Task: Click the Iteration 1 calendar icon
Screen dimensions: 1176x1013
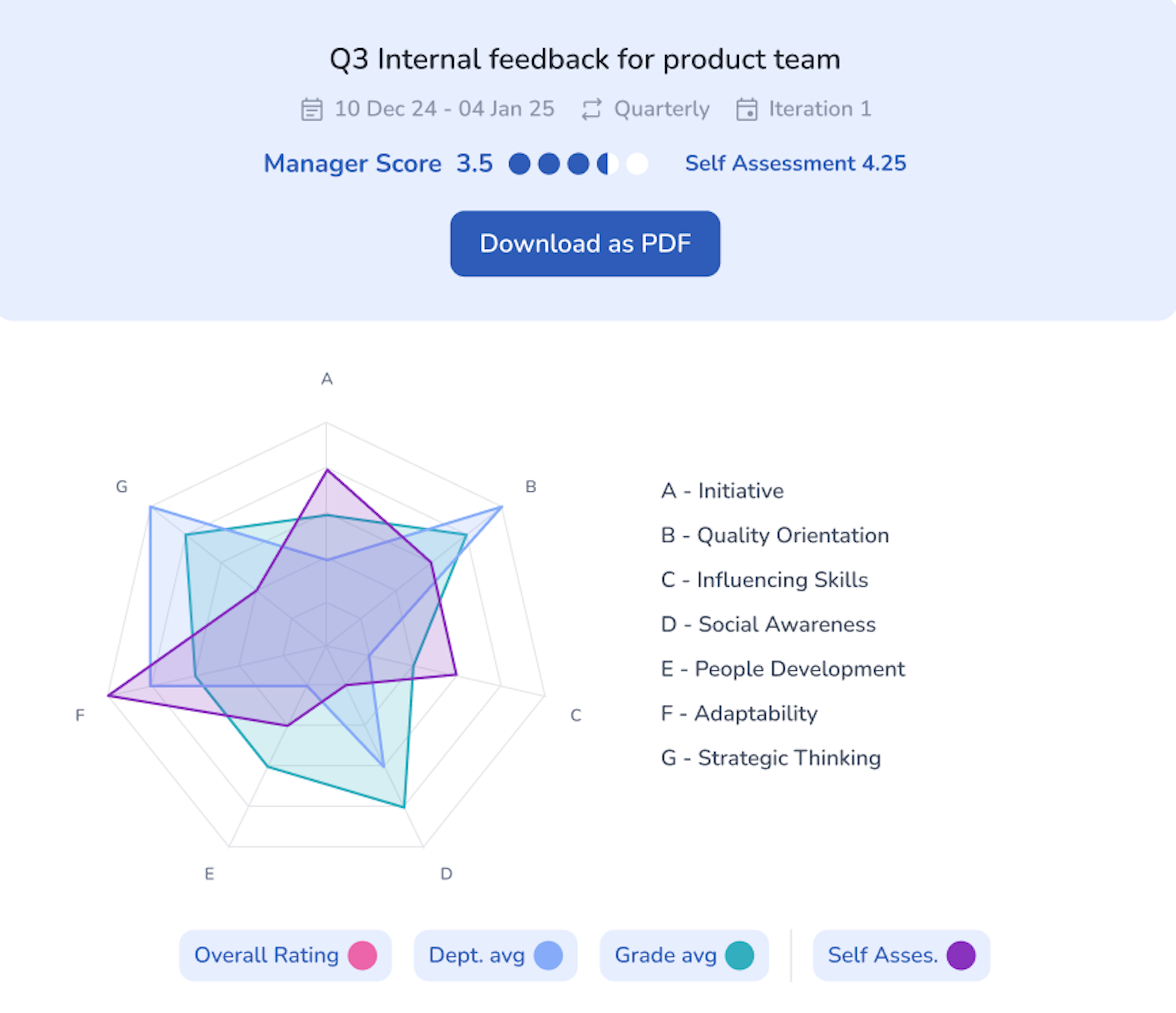Action: (746, 109)
